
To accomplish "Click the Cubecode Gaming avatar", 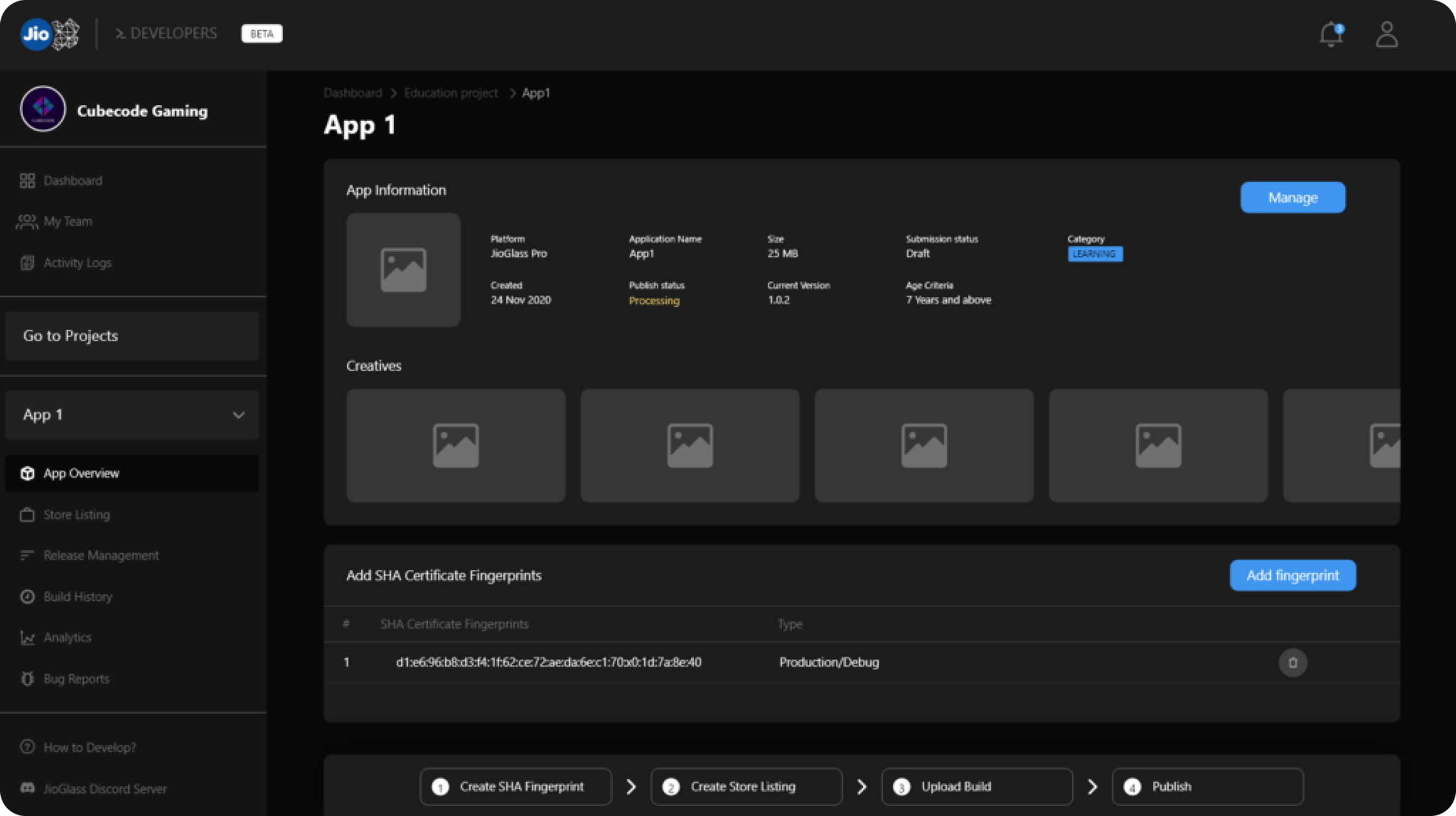I will tap(43, 109).
